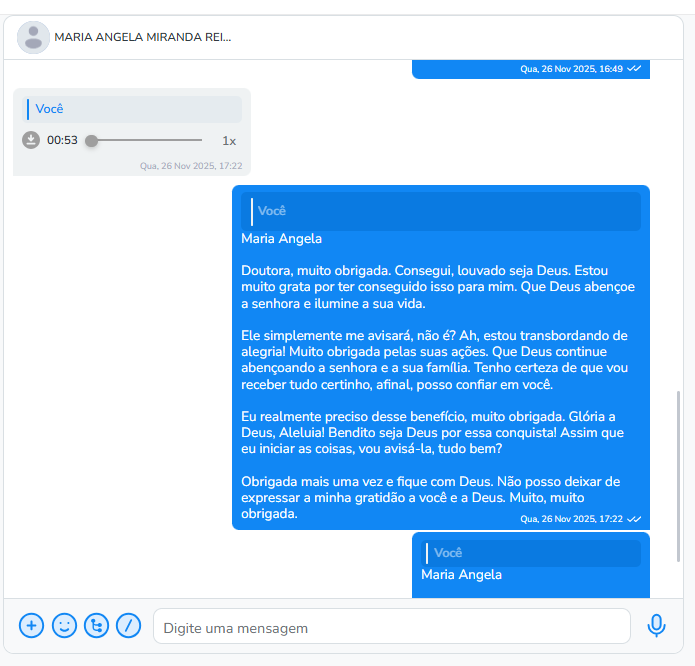Download the 00:53 audio message
This screenshot has height=666, width=695.
click(31, 140)
